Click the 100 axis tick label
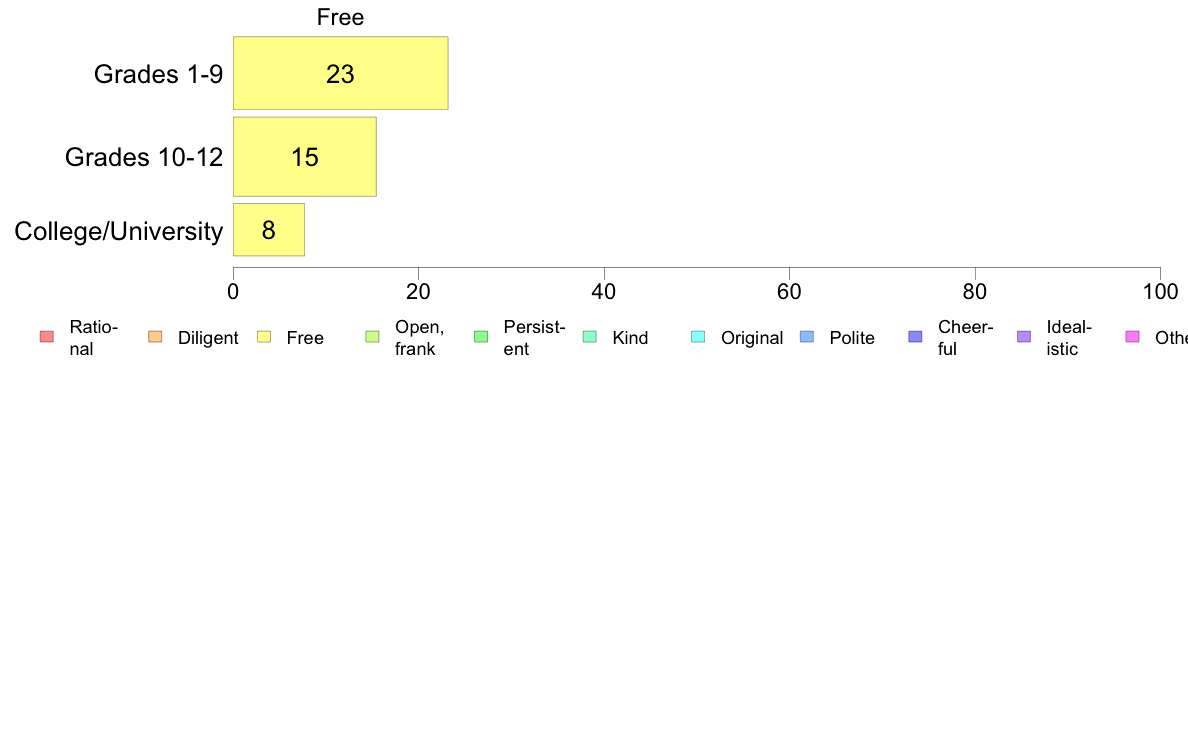 [x=1160, y=292]
